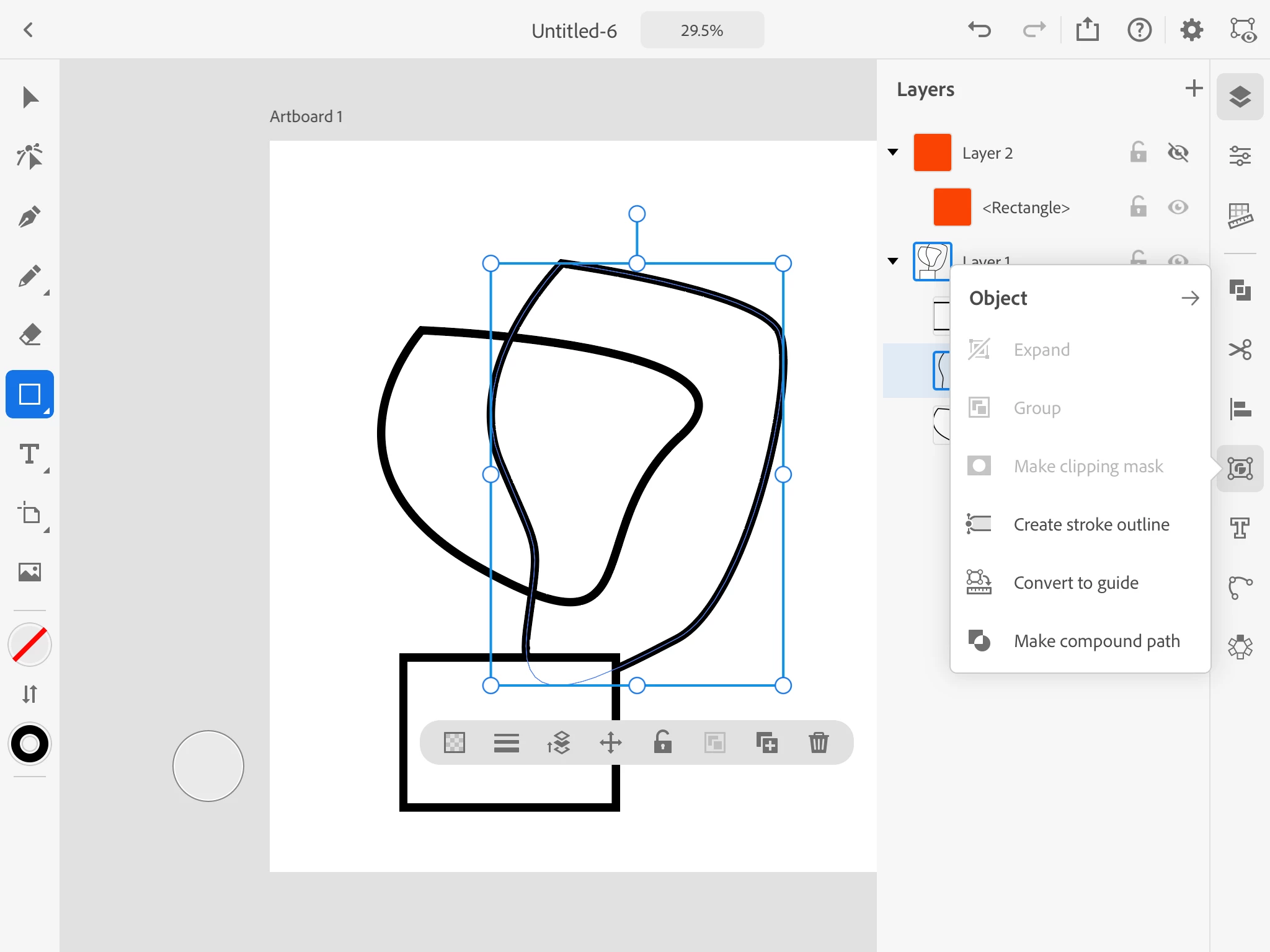Image resolution: width=1270 pixels, height=952 pixels.
Task: Open the Scissors cut tool panel
Action: pyautogui.click(x=1240, y=350)
